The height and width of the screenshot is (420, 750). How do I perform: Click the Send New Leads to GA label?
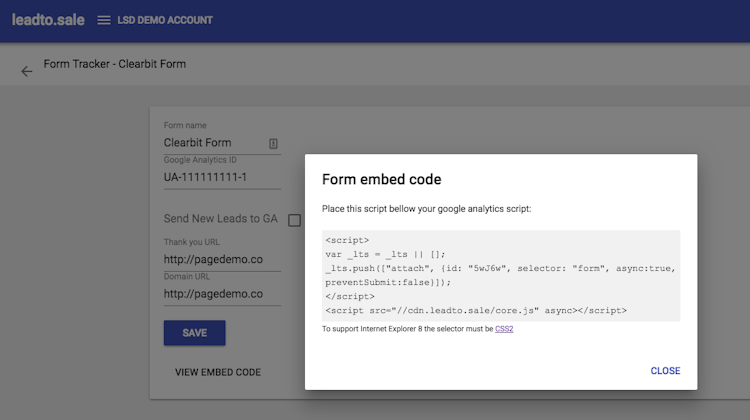[220, 219]
